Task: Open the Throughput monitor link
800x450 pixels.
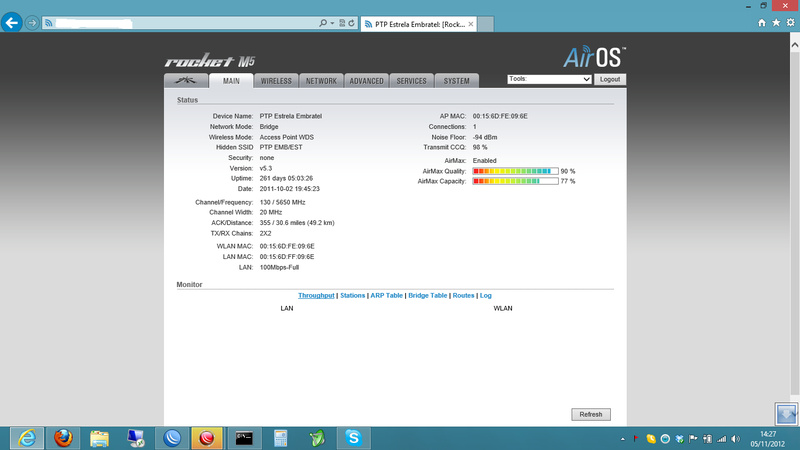Action: point(316,295)
